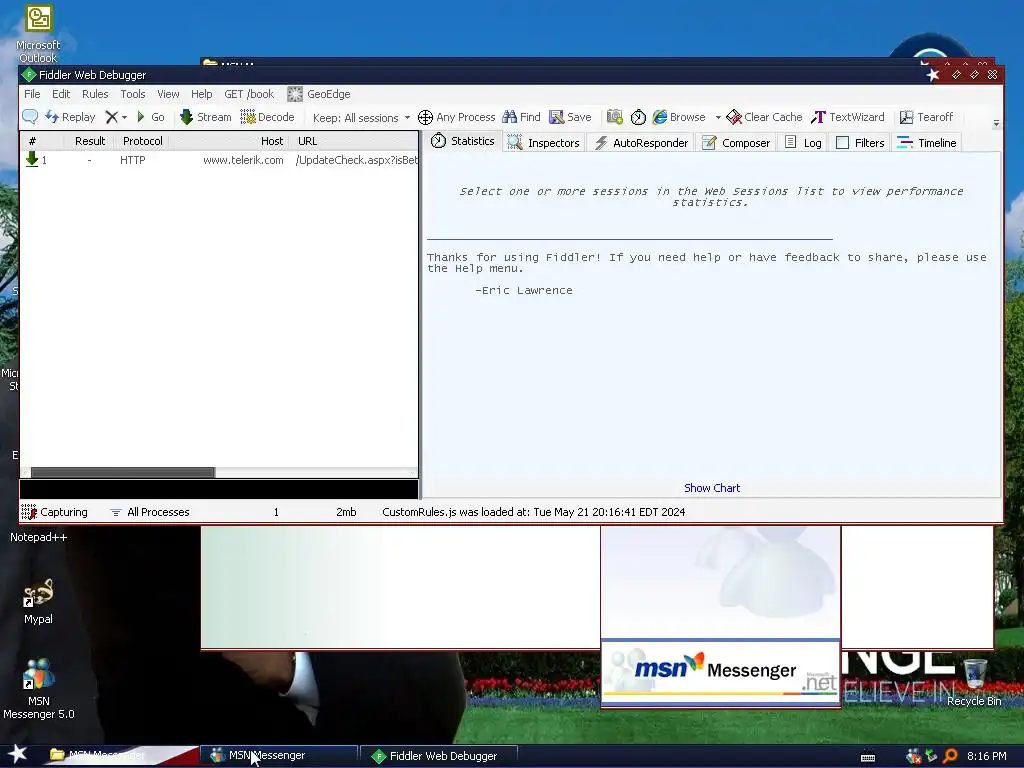Save sessions using the Save button
This screenshot has height=768, width=1024.
click(570, 117)
